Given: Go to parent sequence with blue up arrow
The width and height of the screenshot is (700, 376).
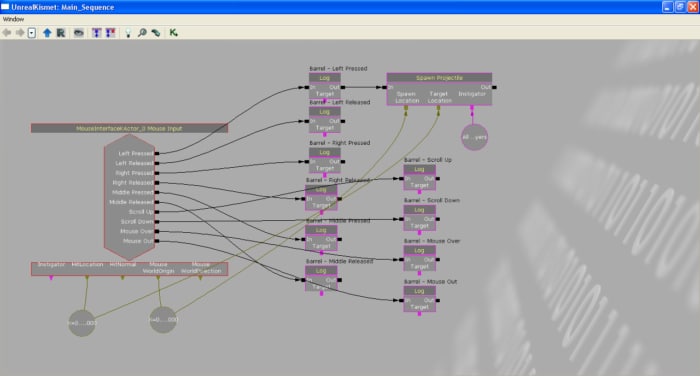Looking at the screenshot, I should pyautogui.click(x=47, y=33).
